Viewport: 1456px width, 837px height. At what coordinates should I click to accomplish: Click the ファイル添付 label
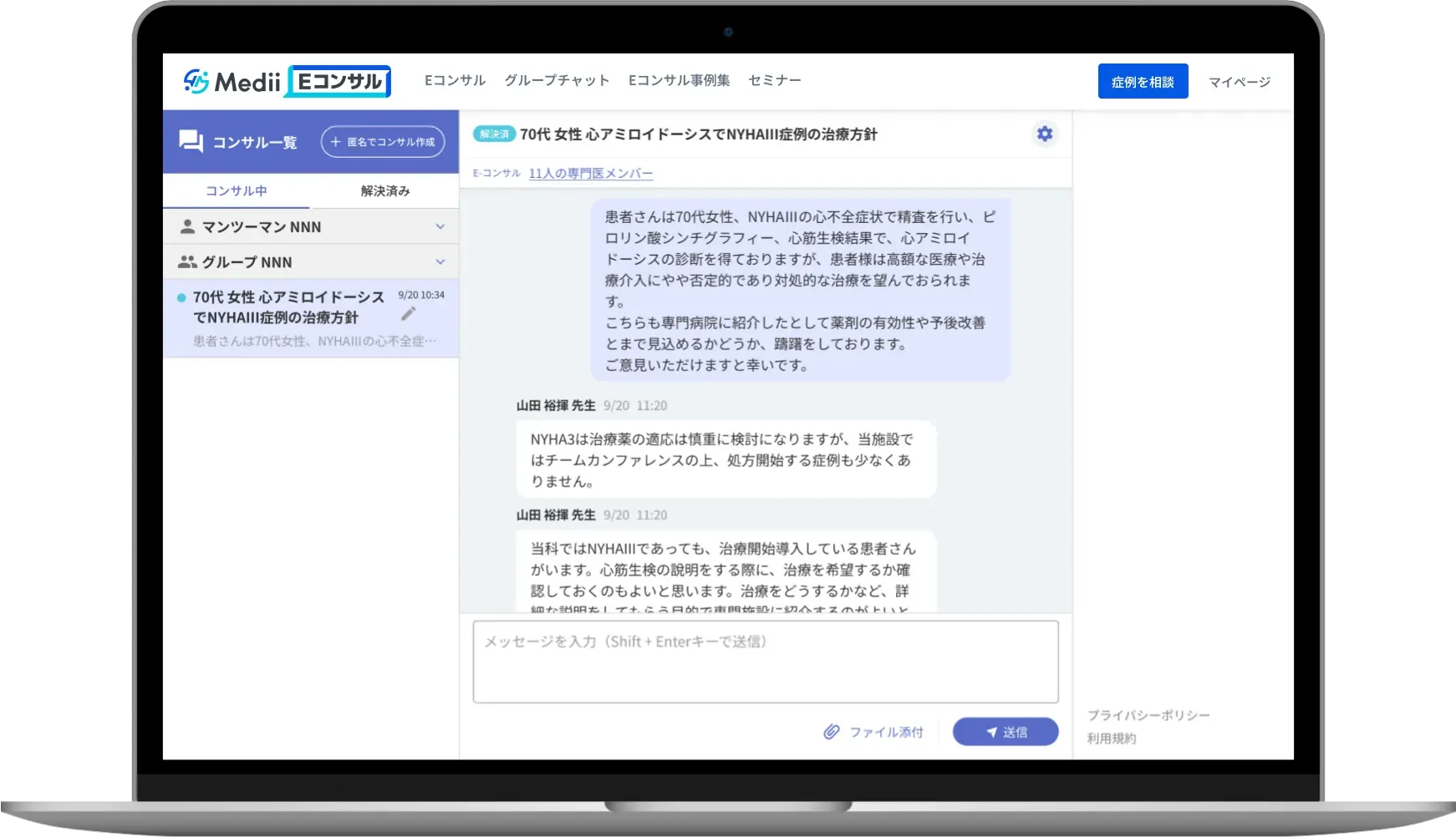click(x=887, y=732)
